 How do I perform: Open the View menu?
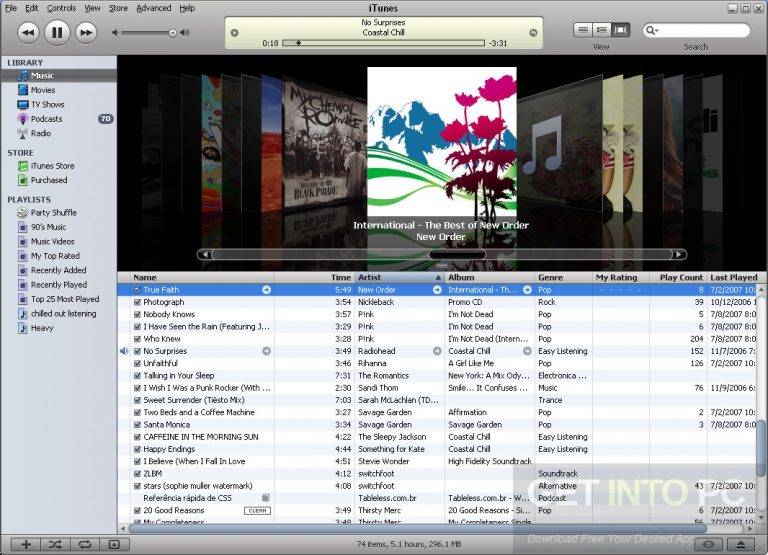pos(92,8)
